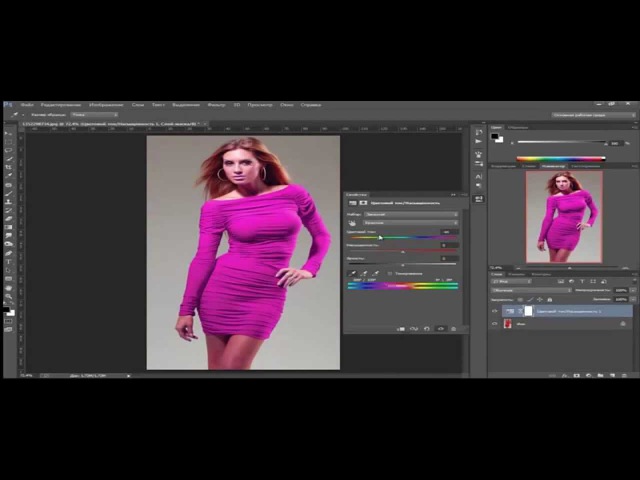Hide the Hue/Saturation adjustment layer
The width and height of the screenshot is (640, 480).
(495, 311)
